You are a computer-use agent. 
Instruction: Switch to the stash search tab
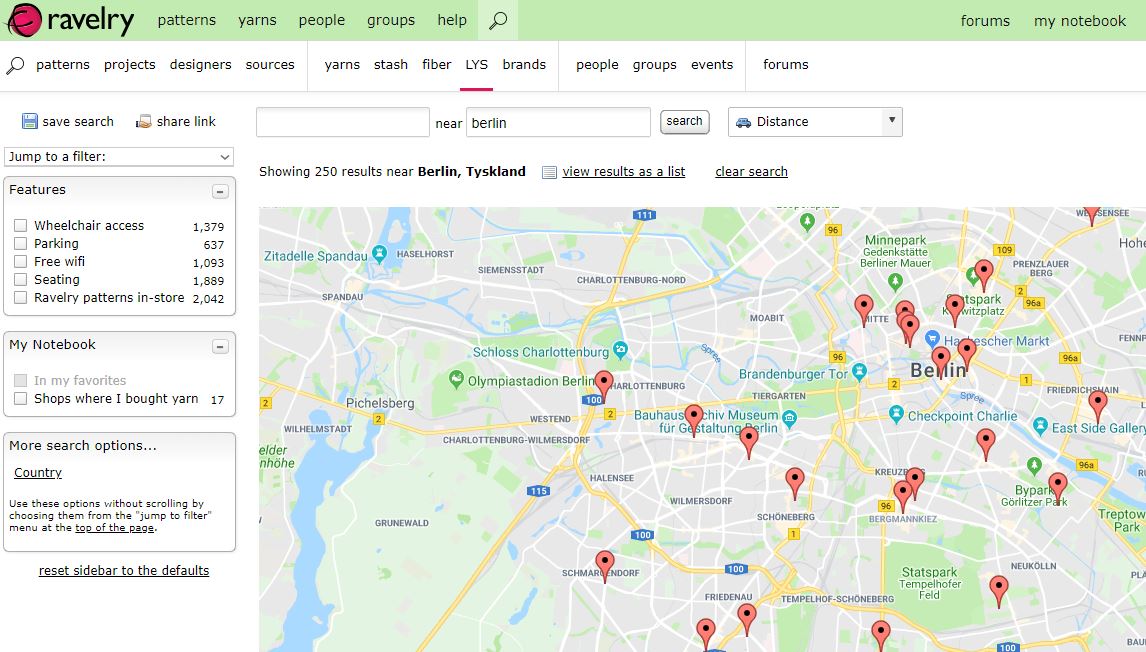[x=391, y=65]
